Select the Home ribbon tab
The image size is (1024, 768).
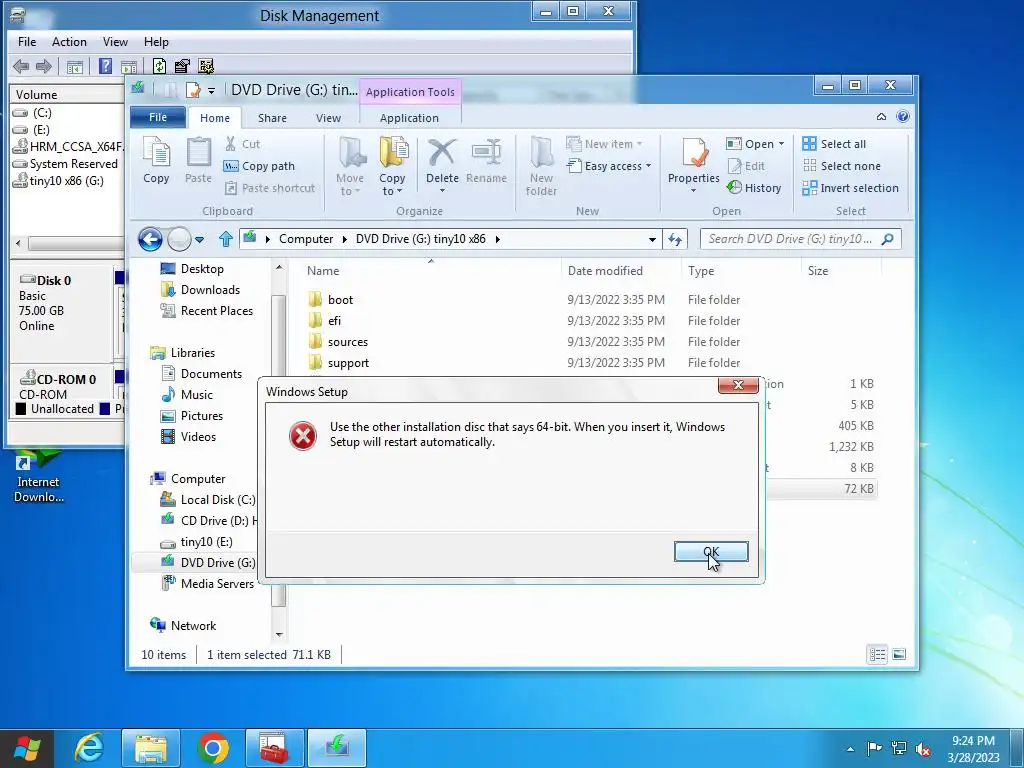tap(215, 118)
